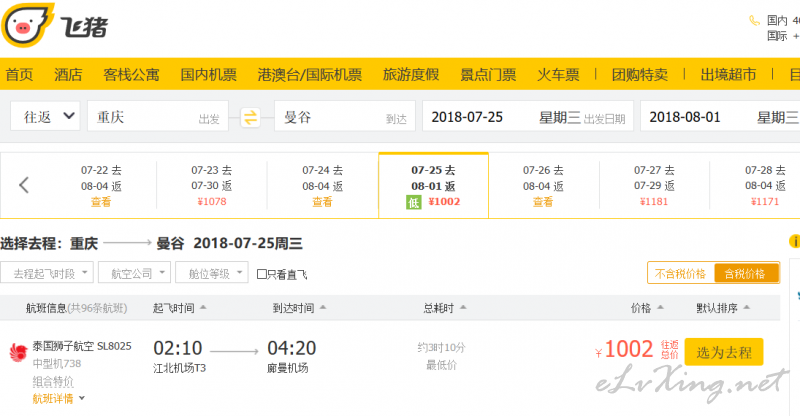Open the cabin class dropdown
Viewport: 800px width, 416px height.
[x=212, y=273]
